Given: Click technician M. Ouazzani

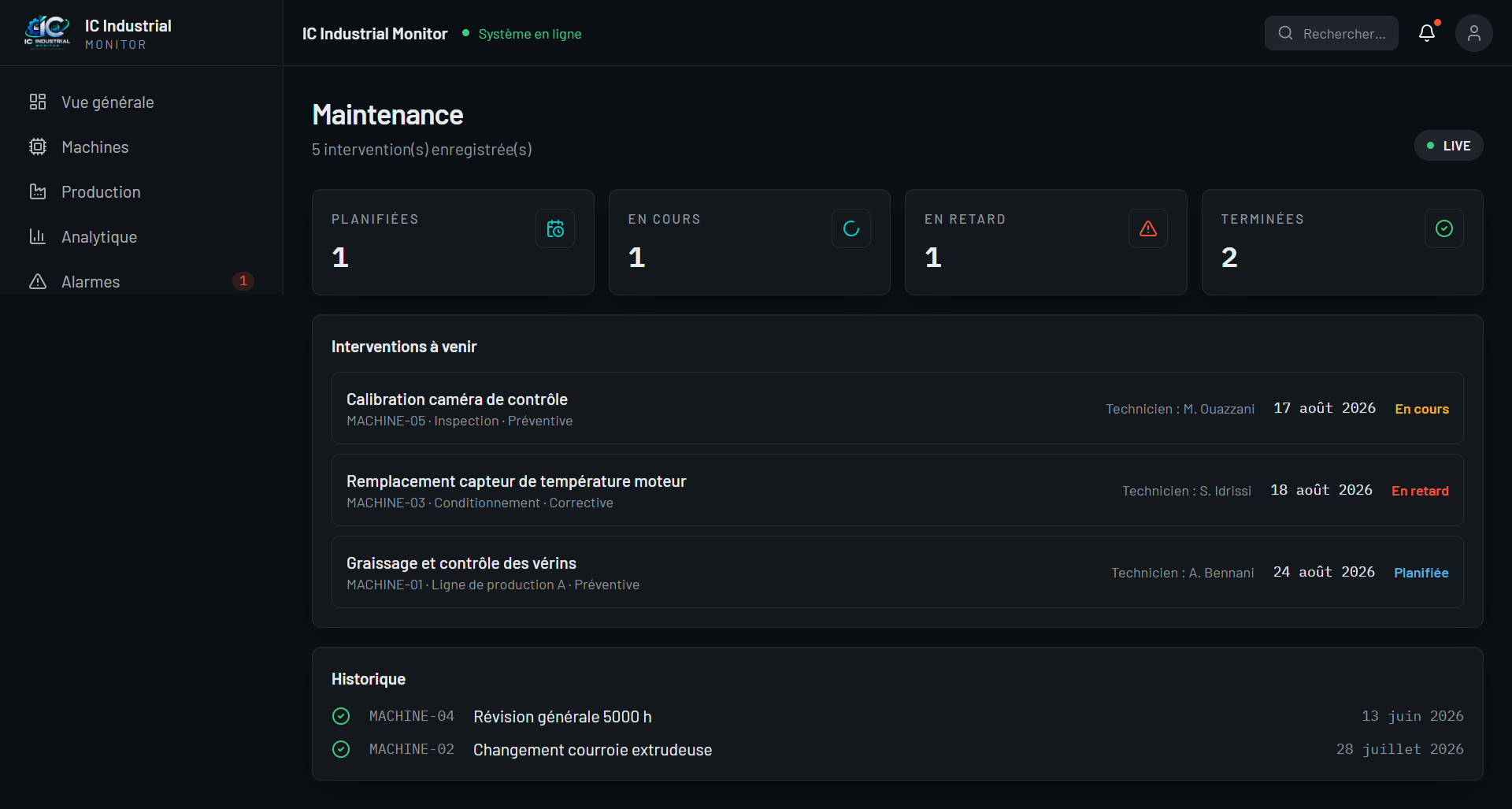Looking at the screenshot, I should click(x=1180, y=409).
